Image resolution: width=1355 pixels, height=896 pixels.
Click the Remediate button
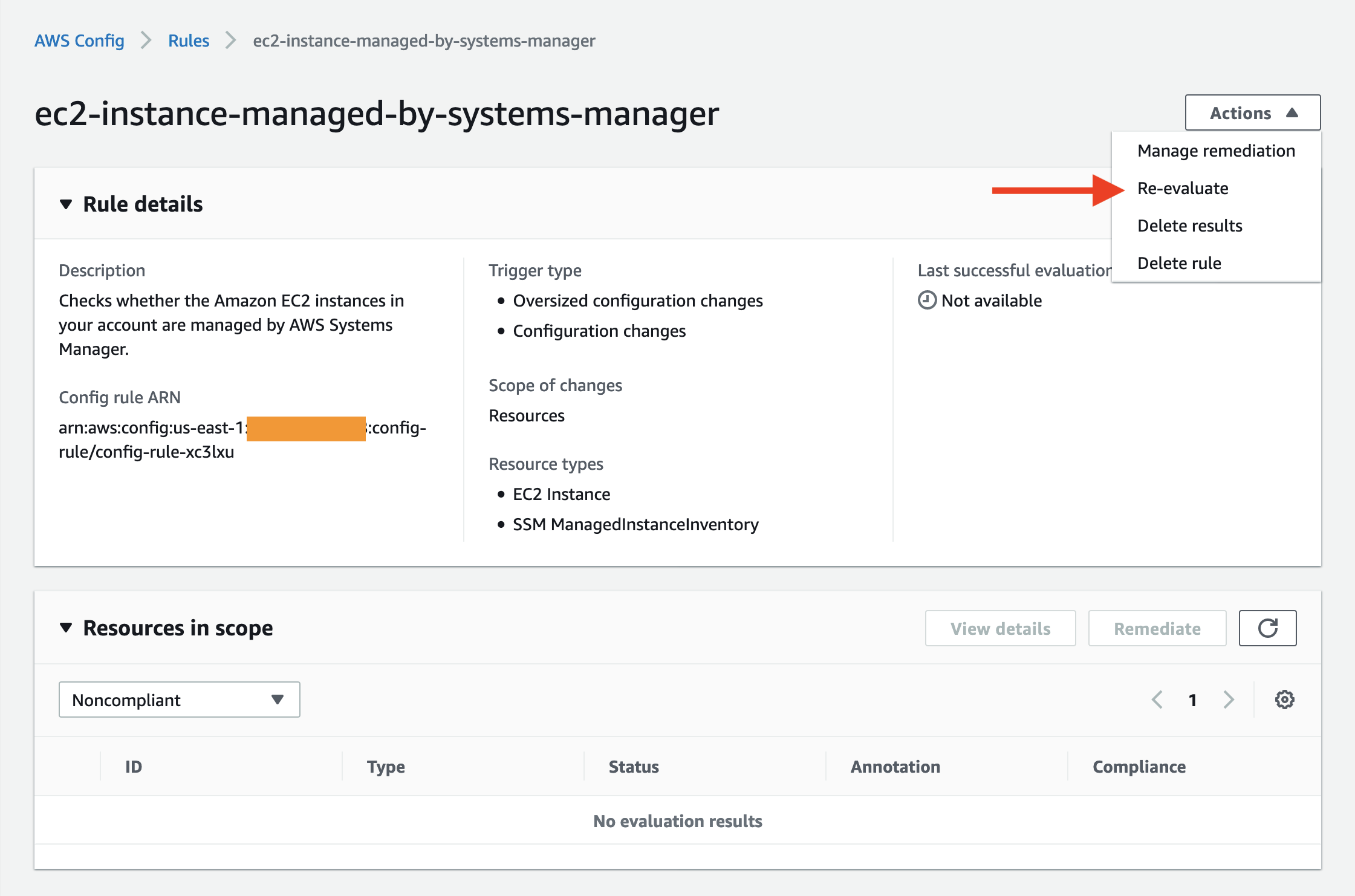[1157, 628]
